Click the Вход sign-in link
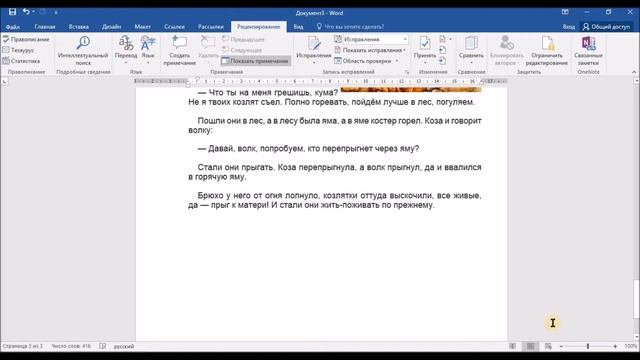640x360 pixels. pos(569,27)
